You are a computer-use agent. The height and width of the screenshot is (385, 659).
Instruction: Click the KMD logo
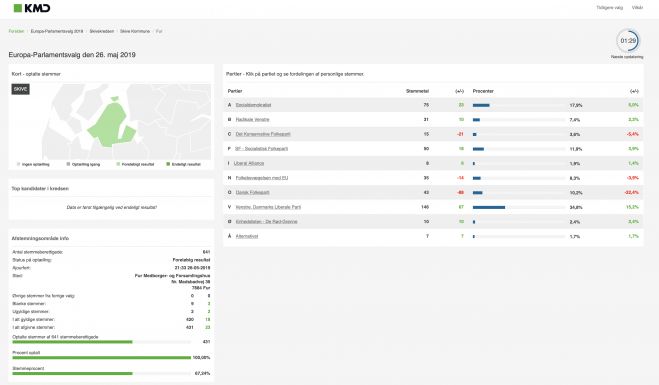(32, 8)
